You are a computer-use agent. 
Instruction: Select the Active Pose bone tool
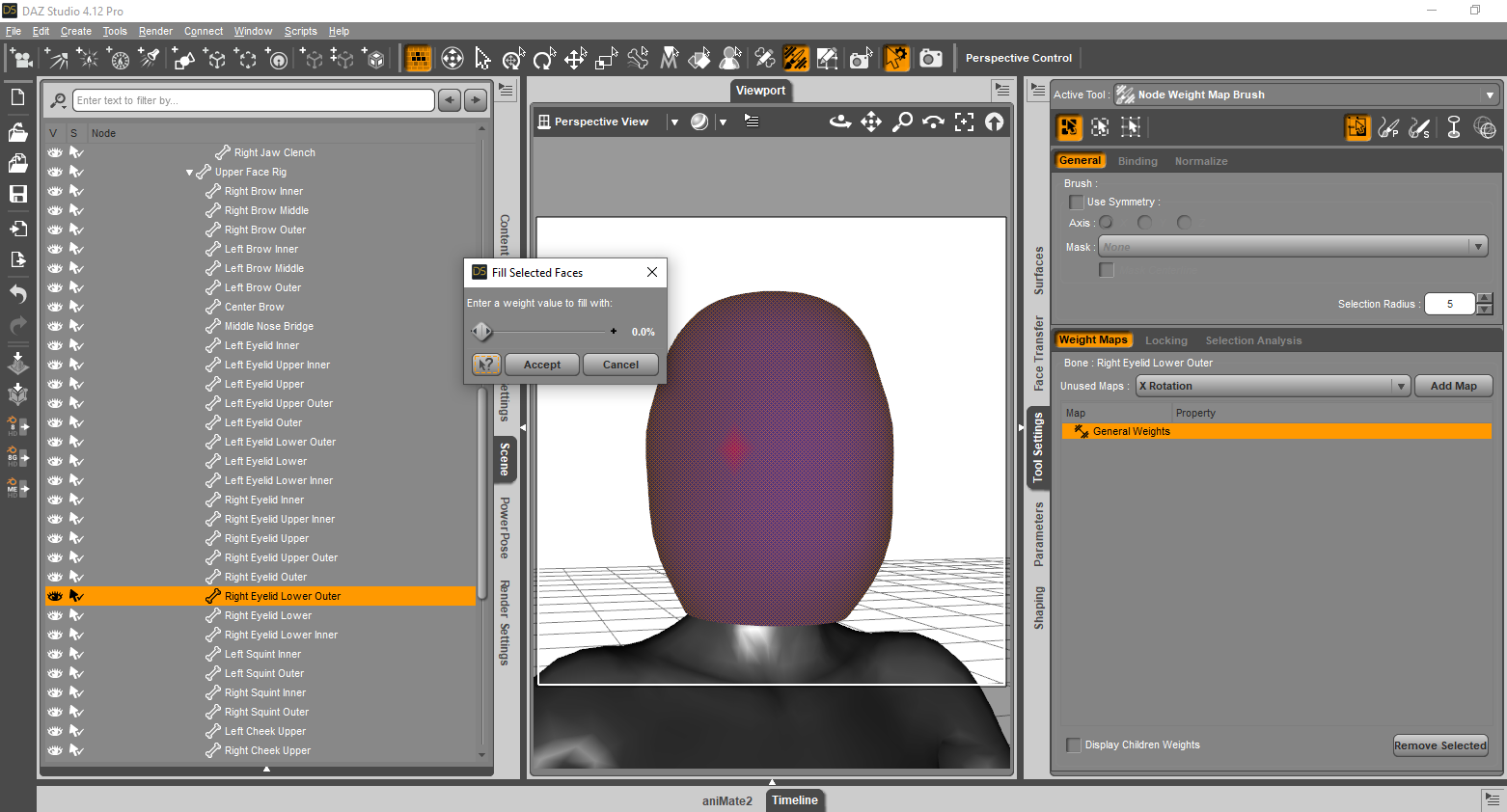(638, 59)
